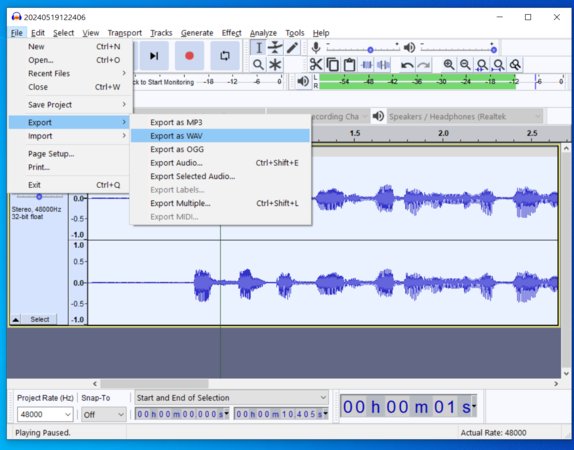Open Speakers / Headphones device dropdown
The height and width of the screenshot is (450, 574).
[465, 116]
